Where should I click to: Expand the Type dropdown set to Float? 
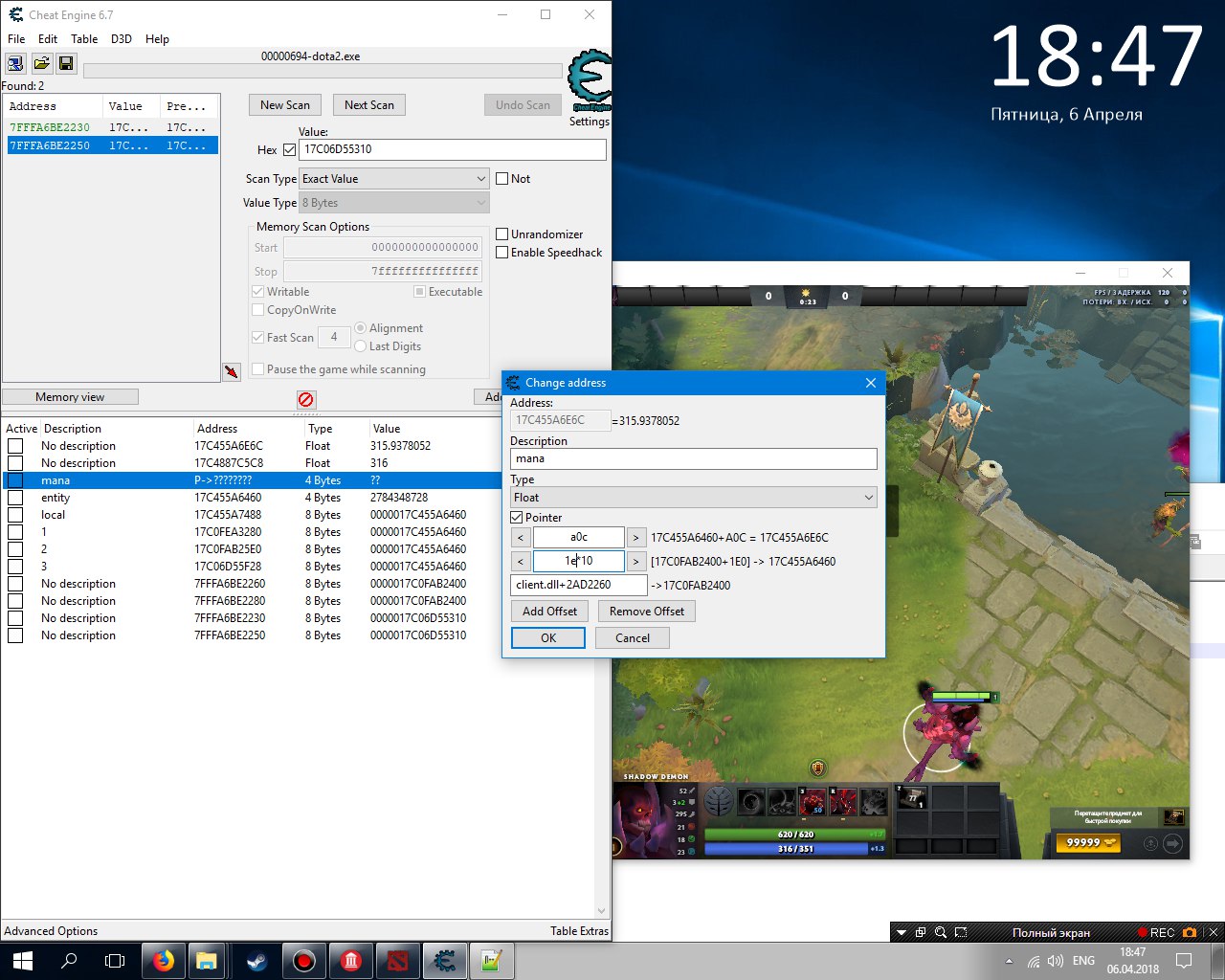(x=693, y=498)
